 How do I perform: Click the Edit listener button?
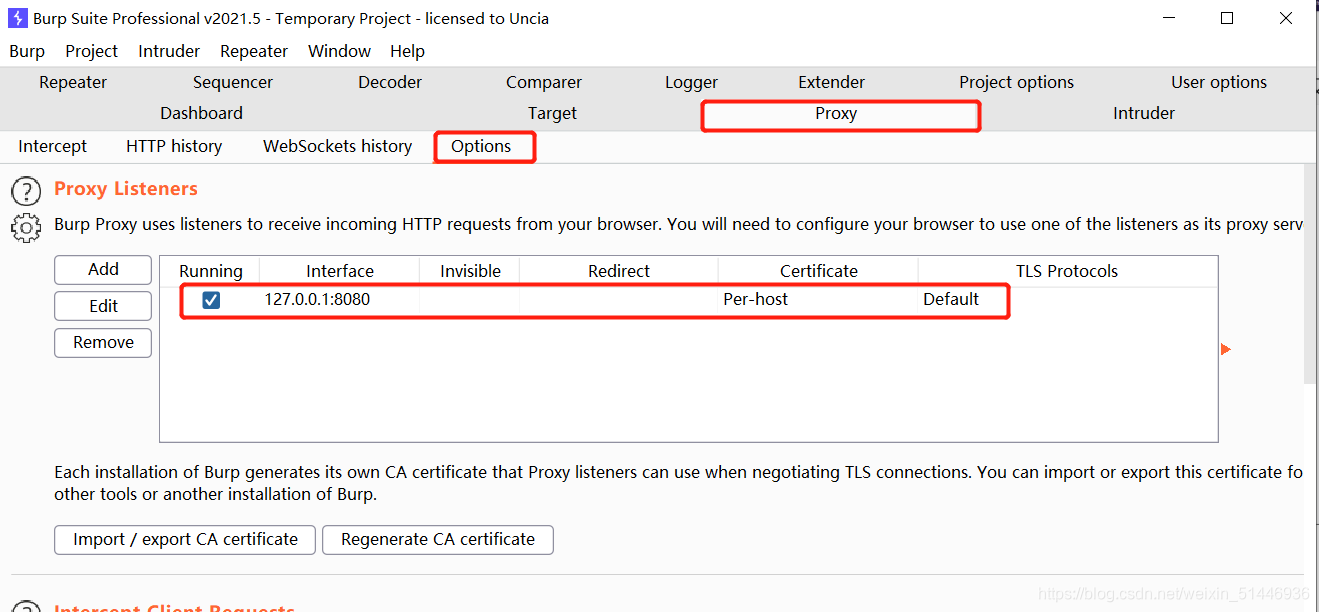pyautogui.click(x=103, y=306)
